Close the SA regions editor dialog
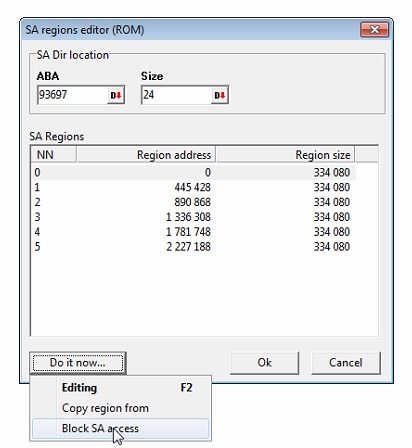Screen dimensions: 412x448 coord(375,30)
